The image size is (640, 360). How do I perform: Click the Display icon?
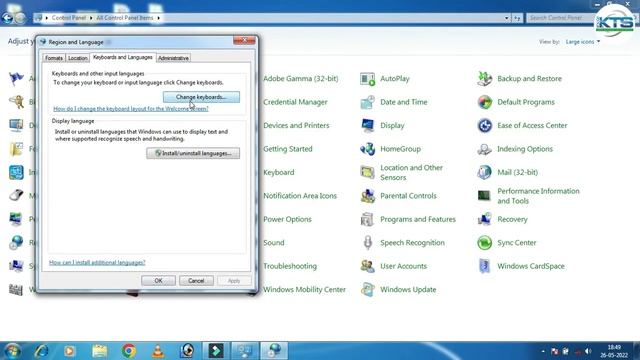point(367,125)
